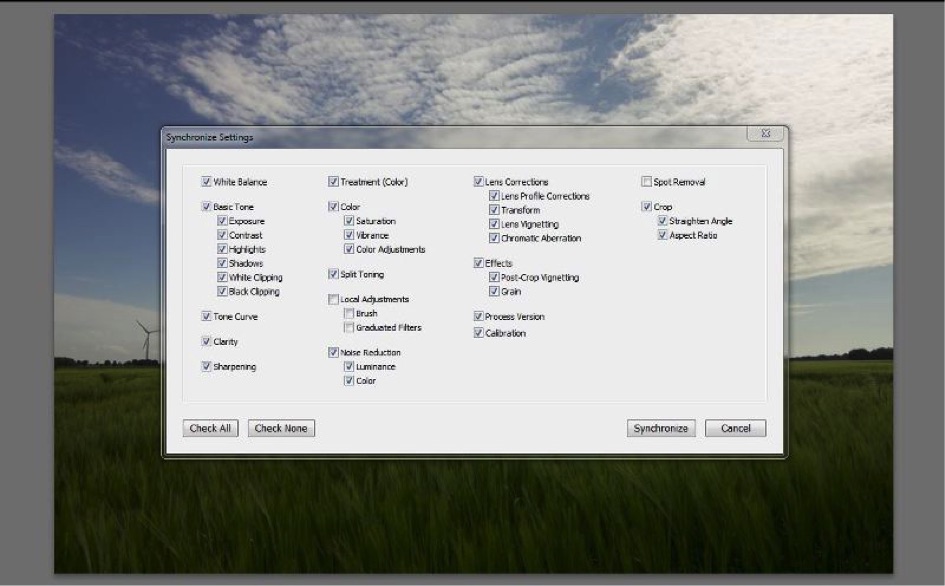
Task: Enable the Local Adjustments checkbox
Action: click(333, 299)
